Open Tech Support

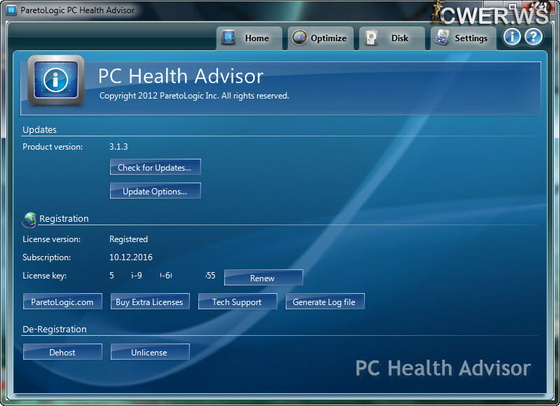coord(238,302)
